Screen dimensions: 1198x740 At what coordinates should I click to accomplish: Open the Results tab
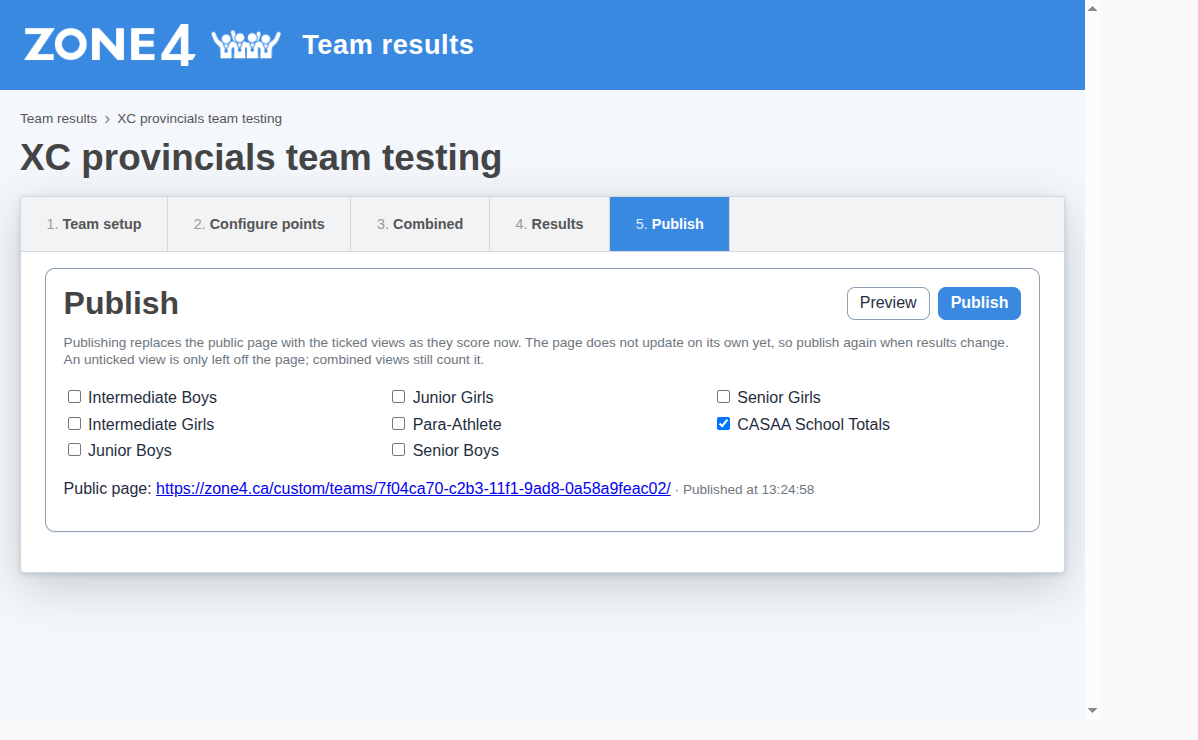tap(549, 224)
